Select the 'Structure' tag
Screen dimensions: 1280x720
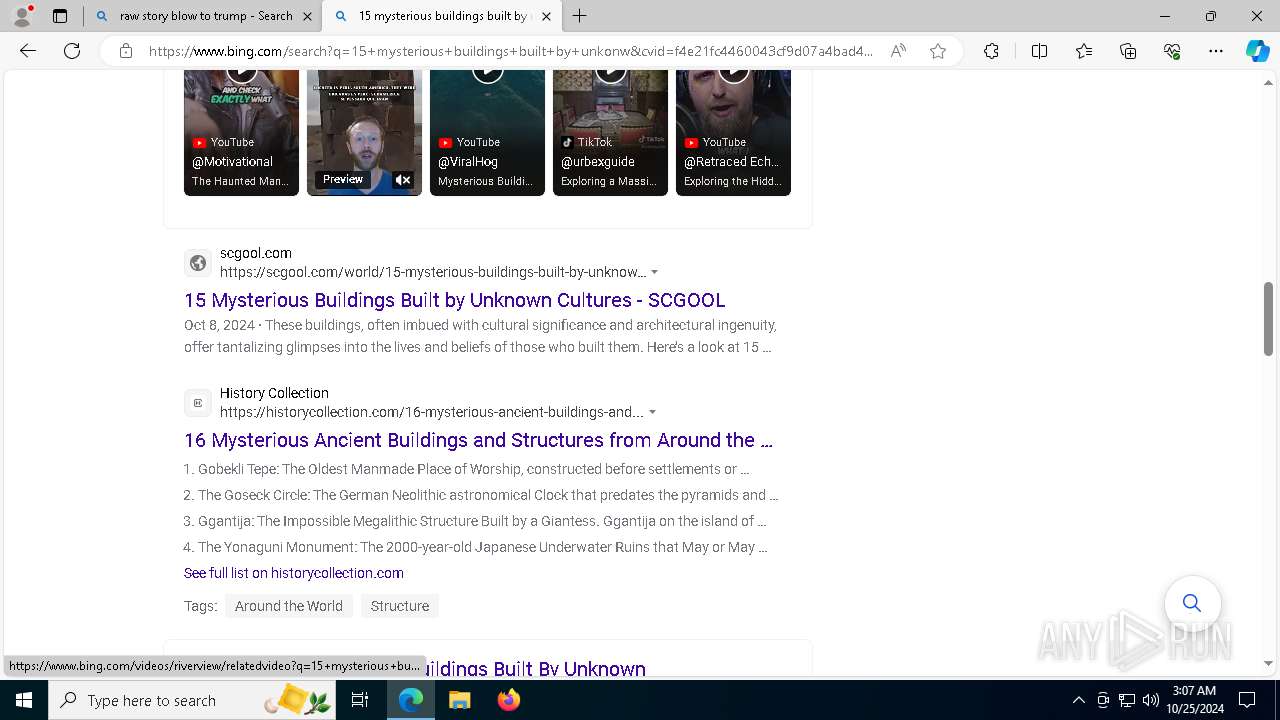click(x=400, y=606)
